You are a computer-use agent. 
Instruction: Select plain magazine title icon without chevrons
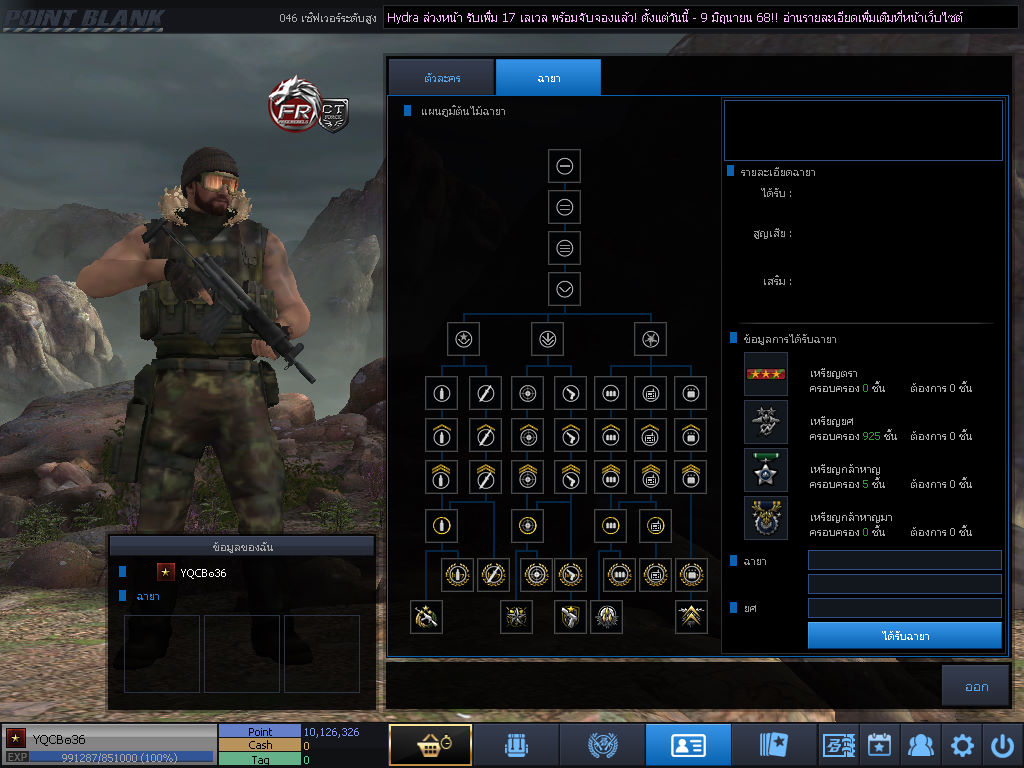(x=611, y=393)
